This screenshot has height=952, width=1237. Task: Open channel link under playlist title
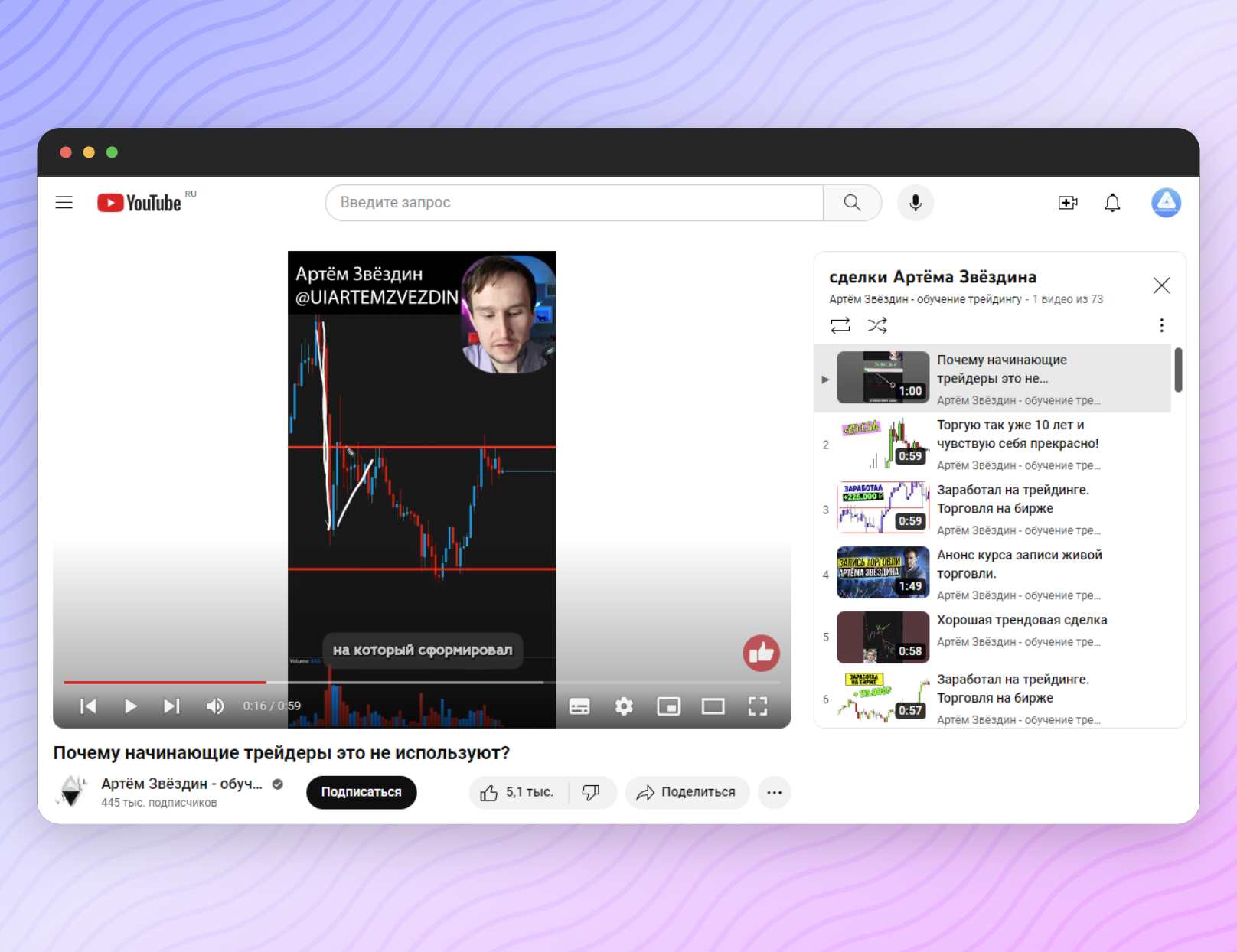click(925, 299)
